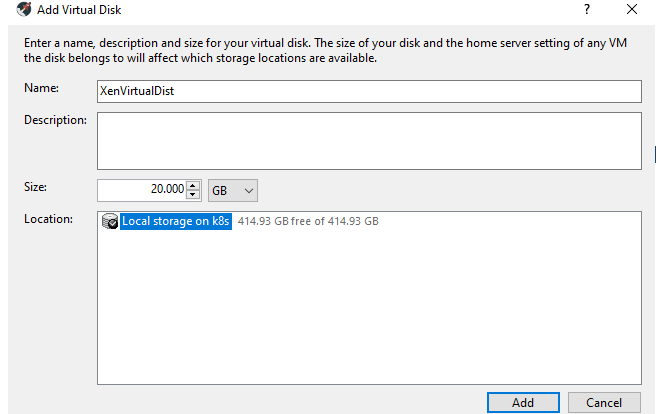660x414 pixels.
Task: Click the Name label
Action: click(x=42, y=88)
